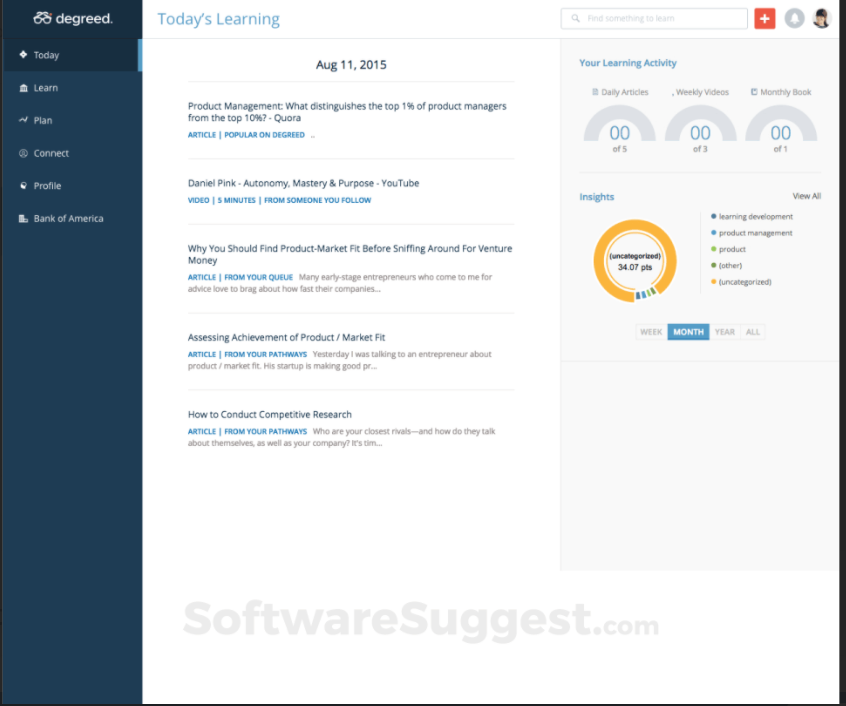Image resolution: width=846 pixels, height=706 pixels.
Task: Click FROM YOUR PATHWAYS tag under Assessing Achievement
Action: [x=265, y=354]
